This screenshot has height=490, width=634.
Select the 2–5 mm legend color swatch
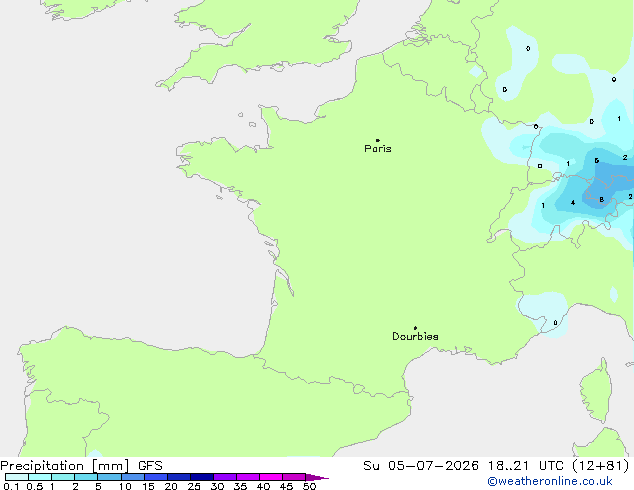(86, 477)
